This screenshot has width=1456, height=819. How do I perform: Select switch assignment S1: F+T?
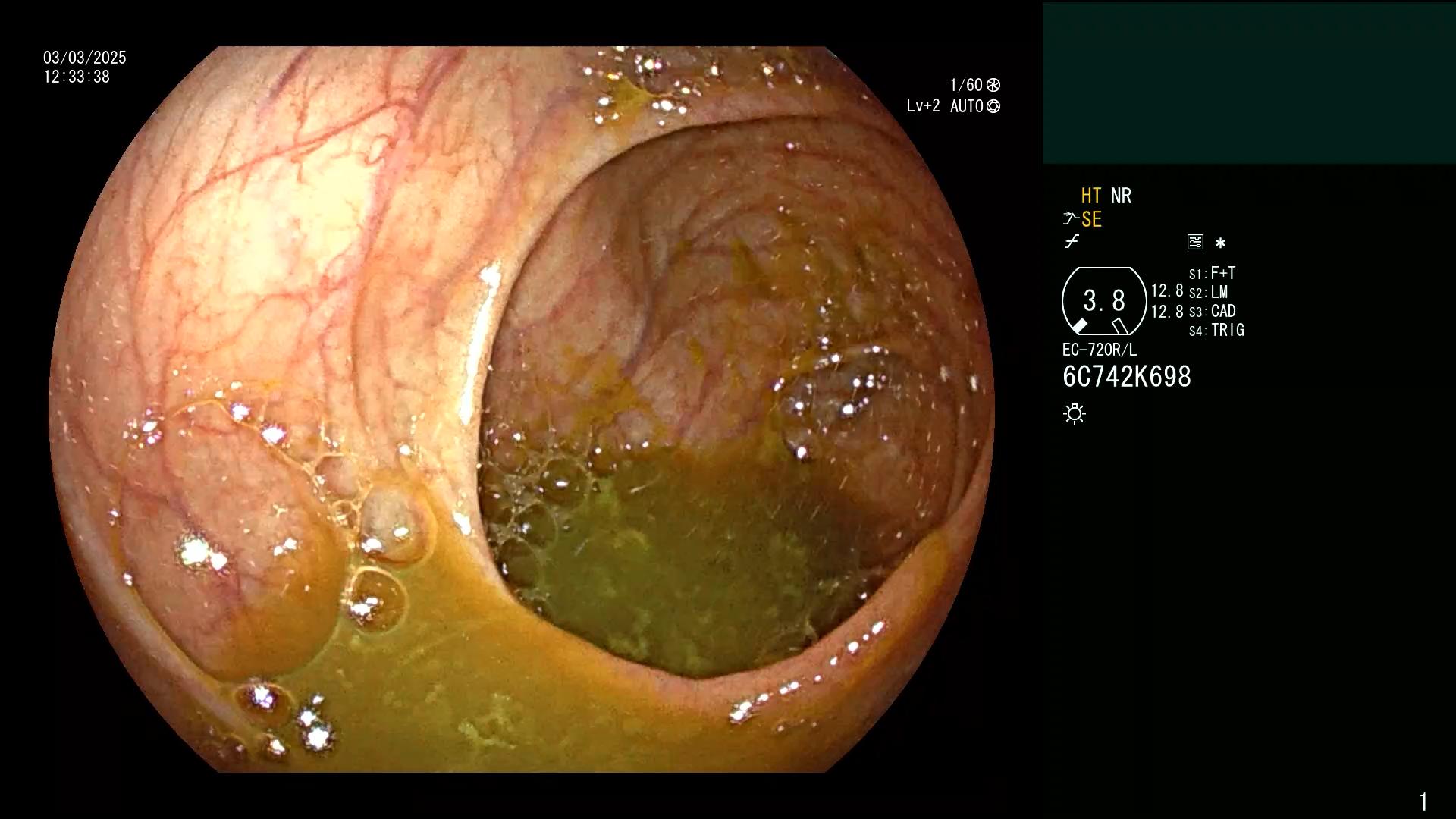(1212, 274)
